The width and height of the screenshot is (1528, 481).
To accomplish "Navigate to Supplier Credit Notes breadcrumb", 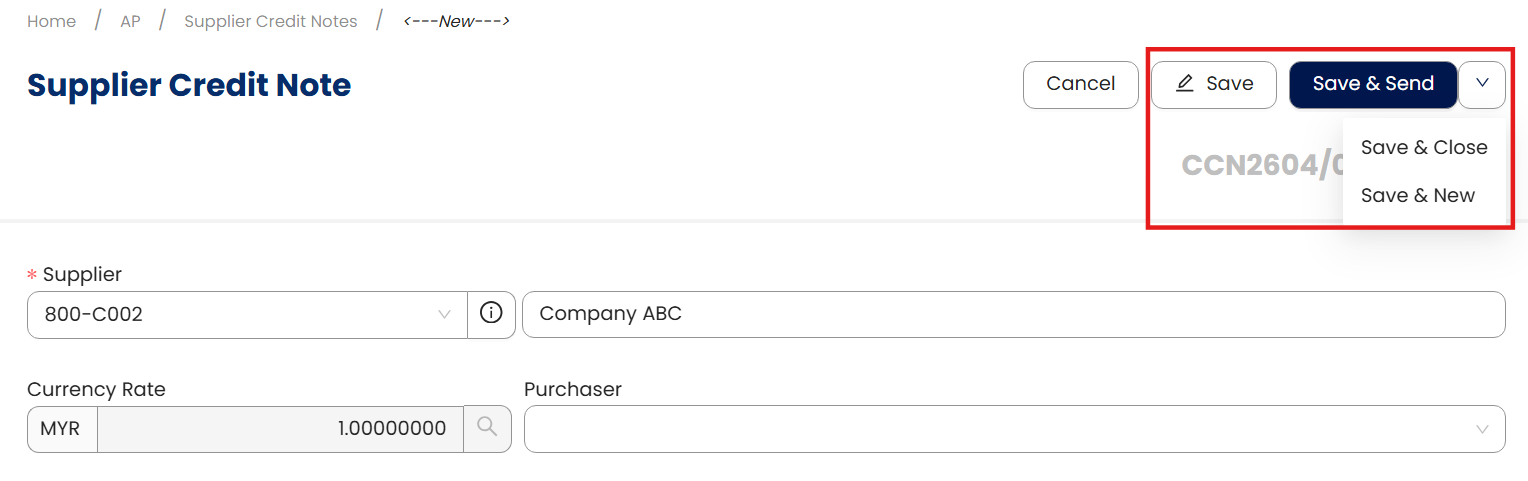I will tap(270, 21).
